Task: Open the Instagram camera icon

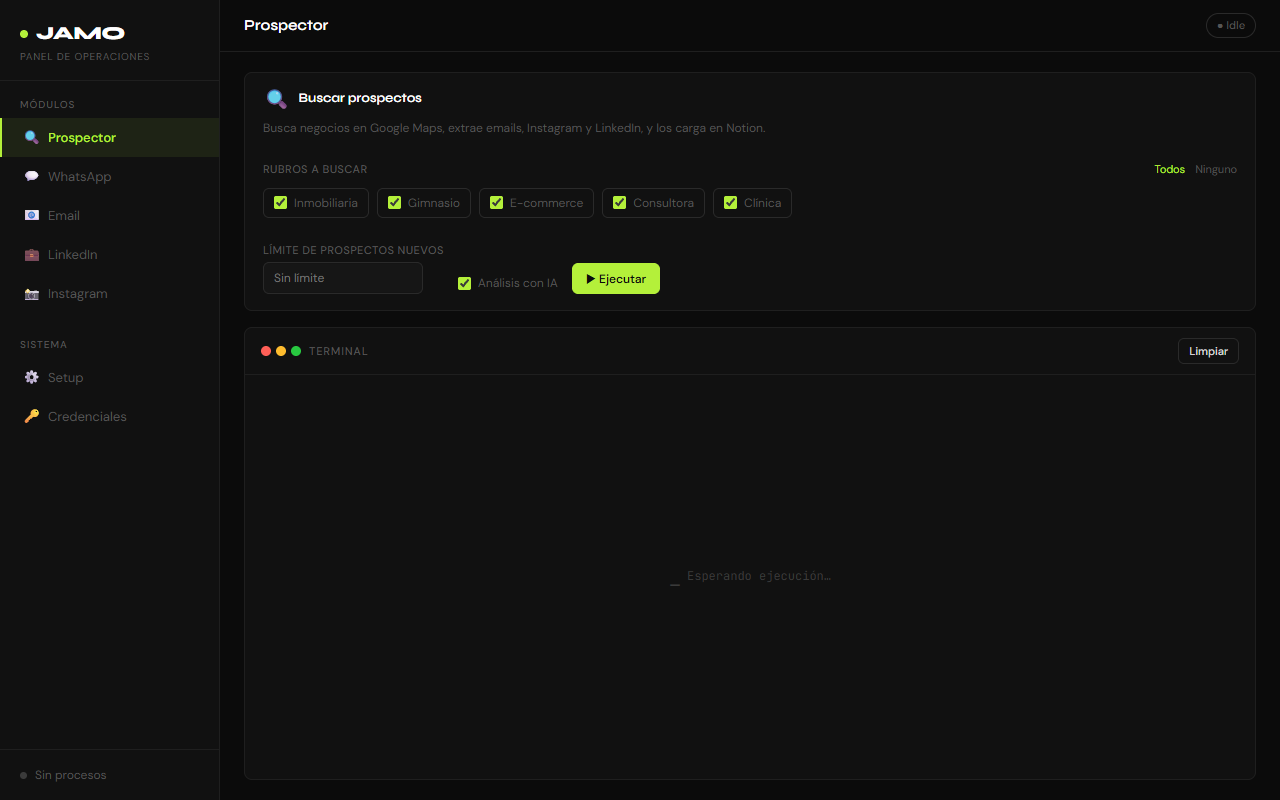Action: 30,293
